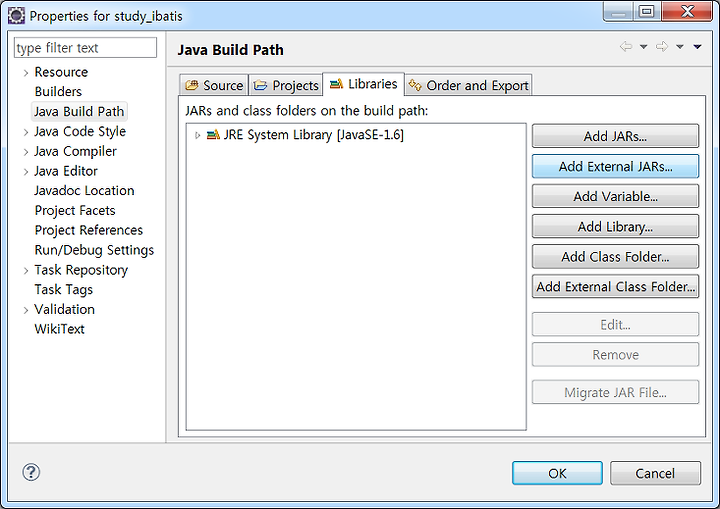Click the forward navigation arrow icon
Image resolution: width=720 pixels, height=509 pixels.
pyautogui.click(x=662, y=46)
